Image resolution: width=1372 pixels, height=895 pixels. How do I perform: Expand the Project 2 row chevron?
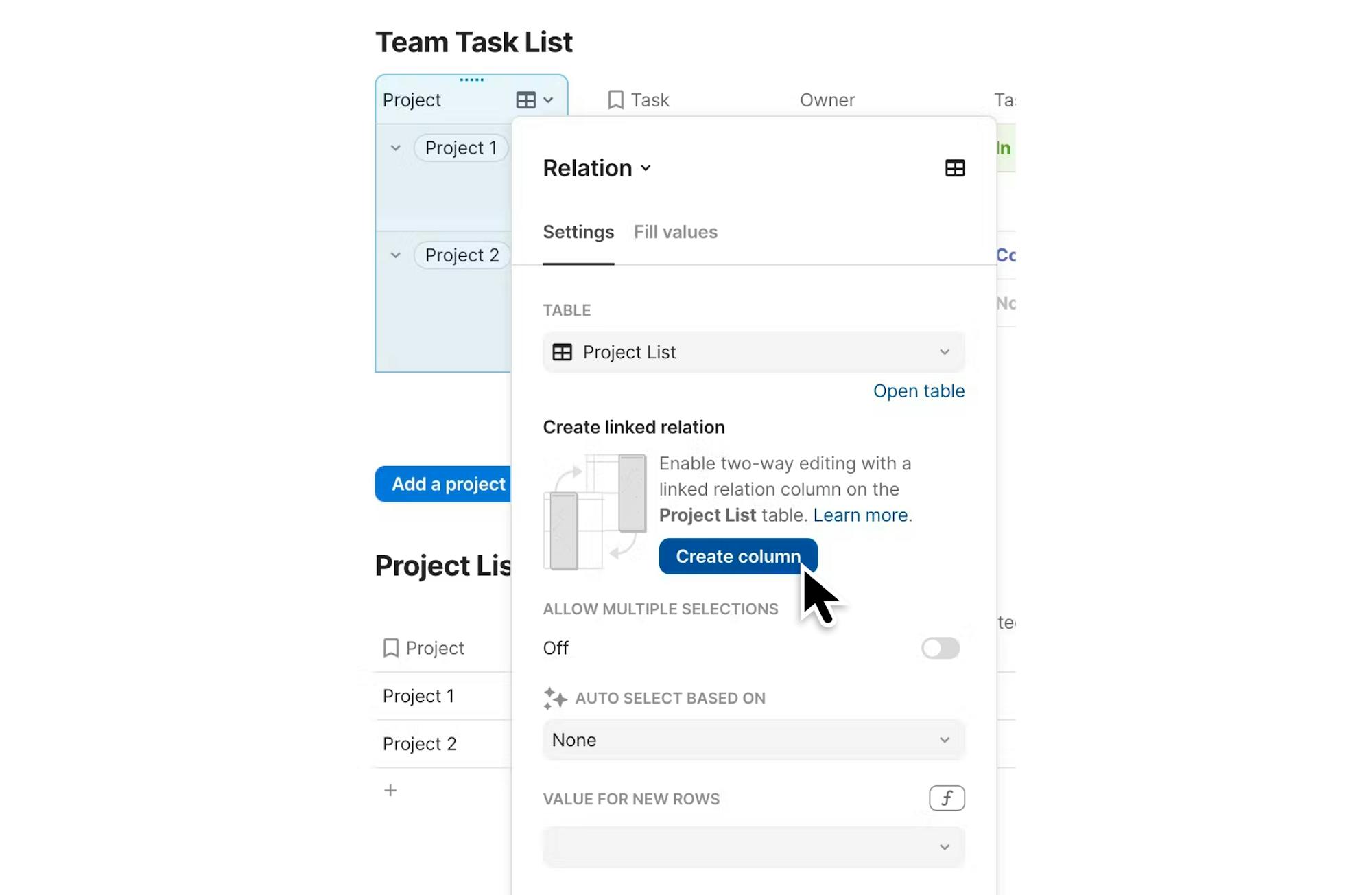pos(395,255)
